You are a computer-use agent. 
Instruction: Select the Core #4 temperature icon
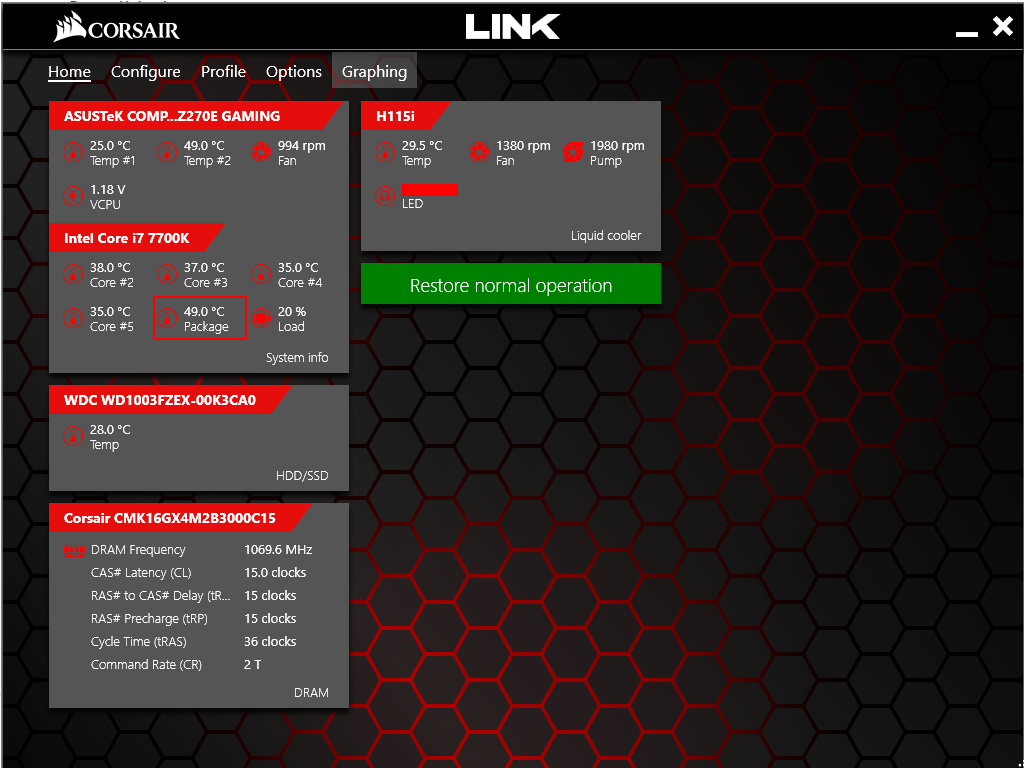coord(261,274)
